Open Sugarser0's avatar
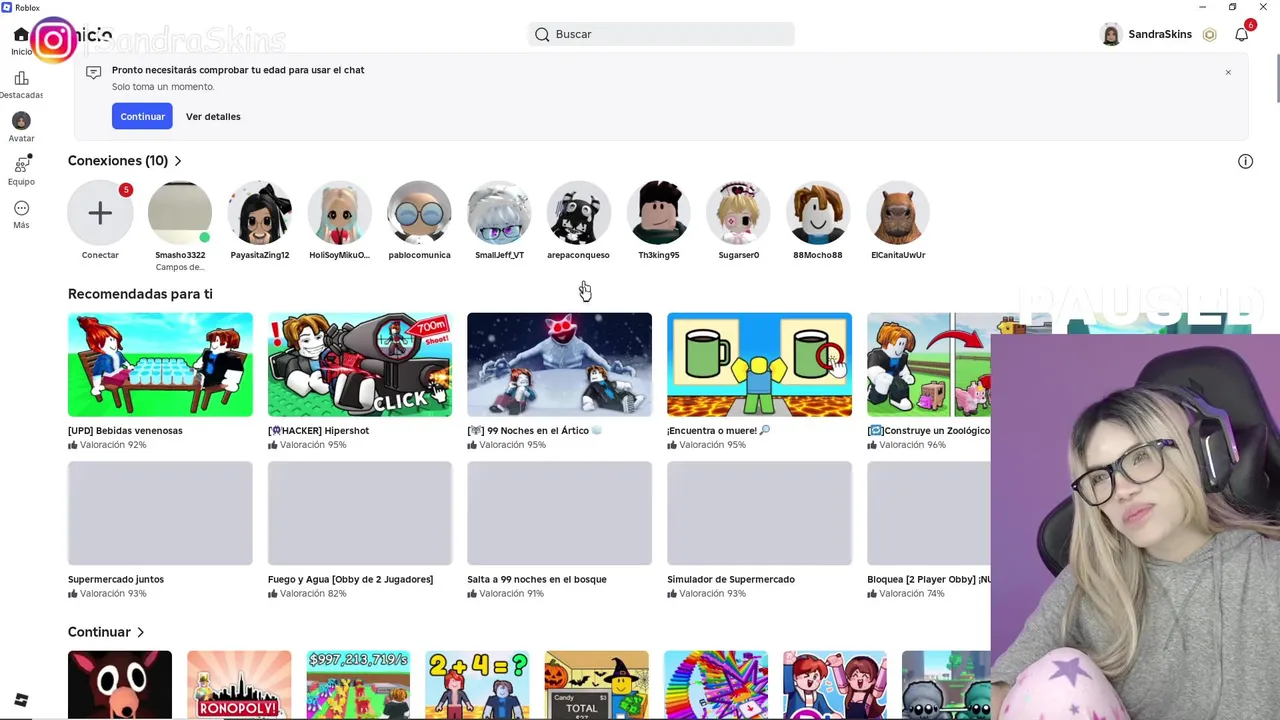Viewport: 1280px width, 720px height. 738,212
